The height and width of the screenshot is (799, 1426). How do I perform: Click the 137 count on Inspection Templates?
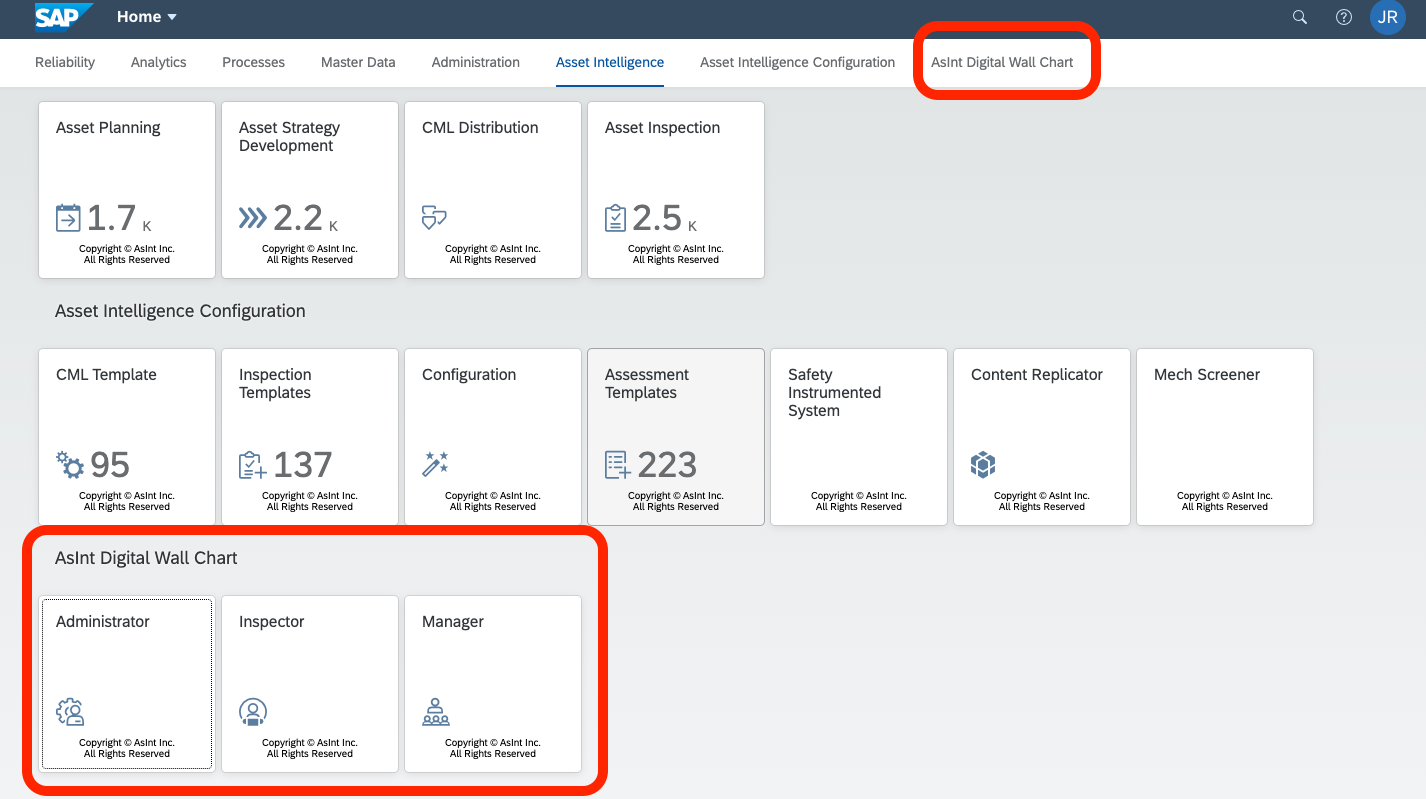303,465
